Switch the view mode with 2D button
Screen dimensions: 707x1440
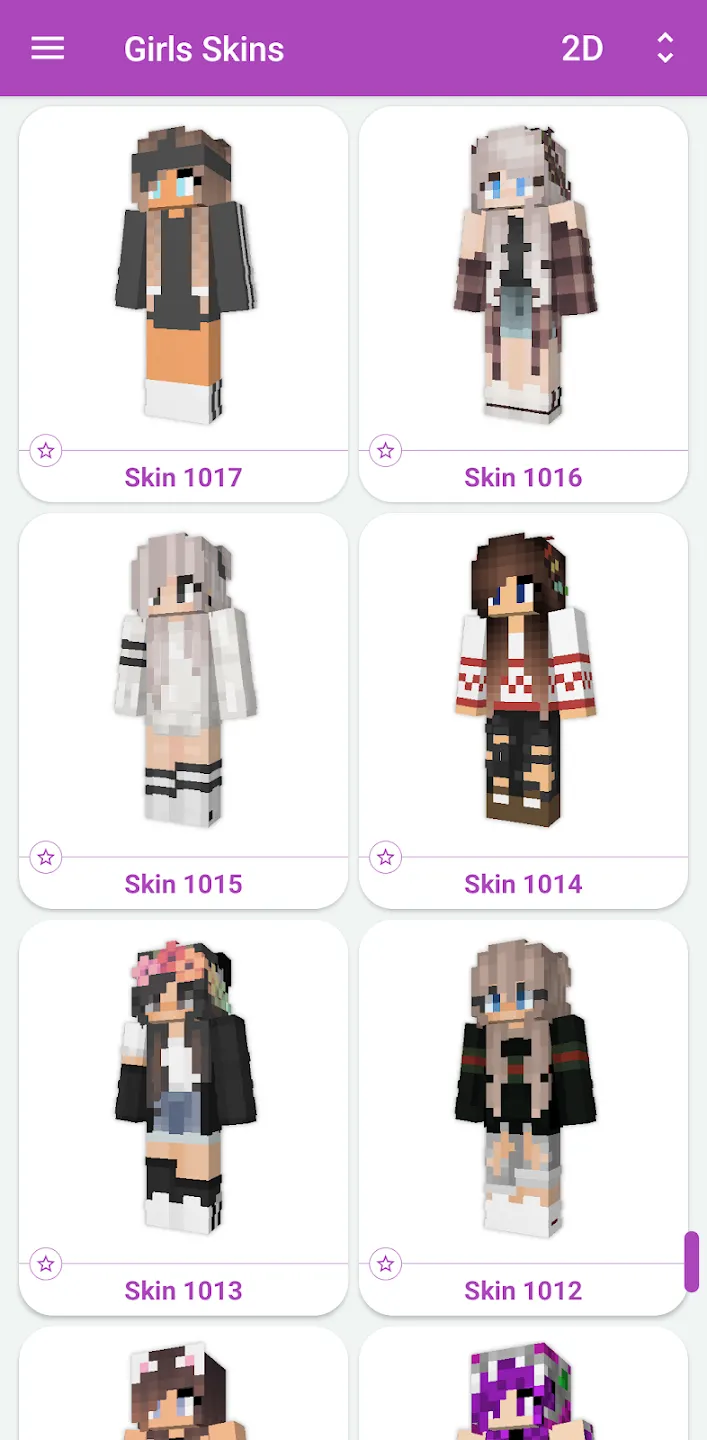click(582, 48)
